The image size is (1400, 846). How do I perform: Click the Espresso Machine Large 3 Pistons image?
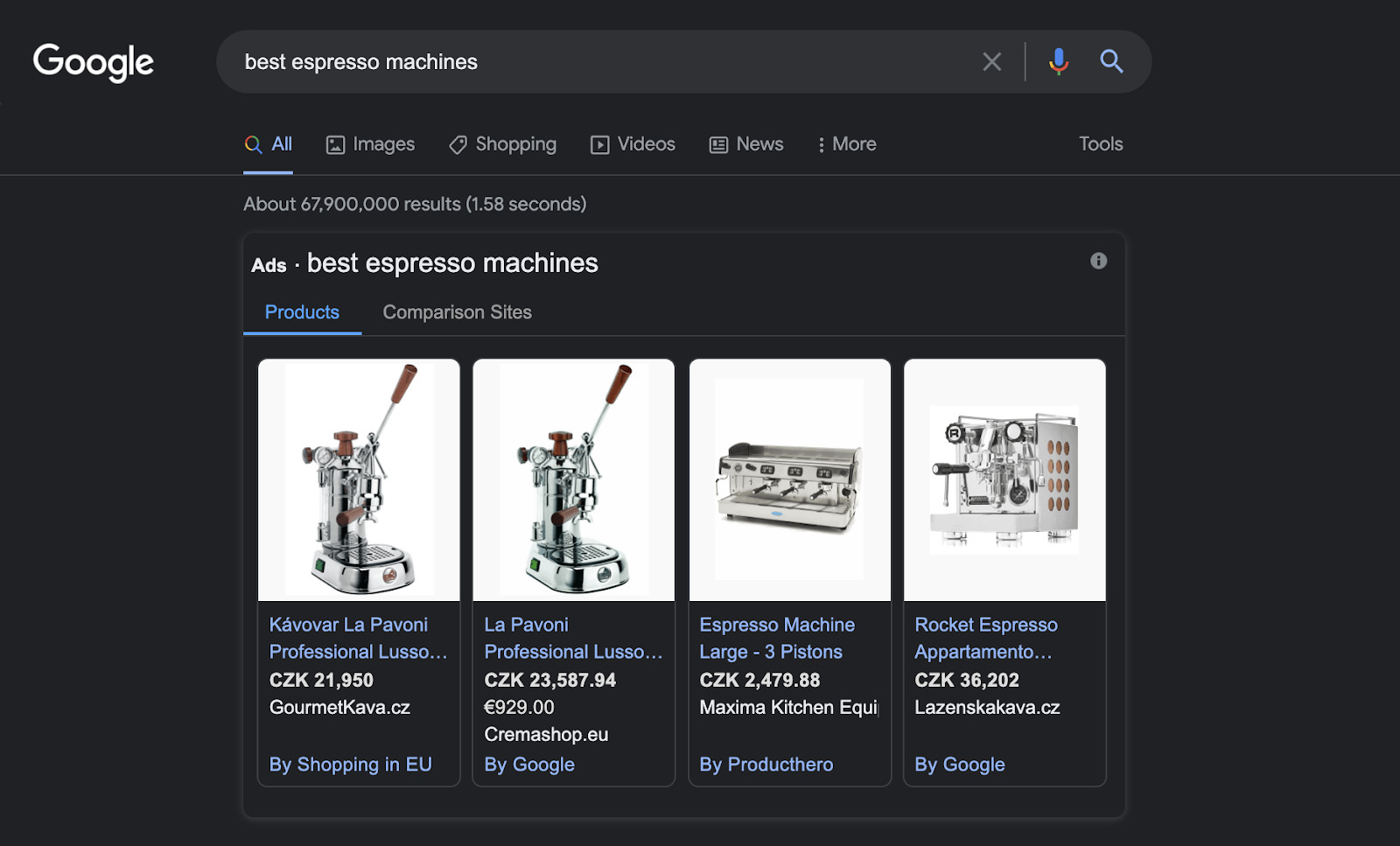pos(789,479)
